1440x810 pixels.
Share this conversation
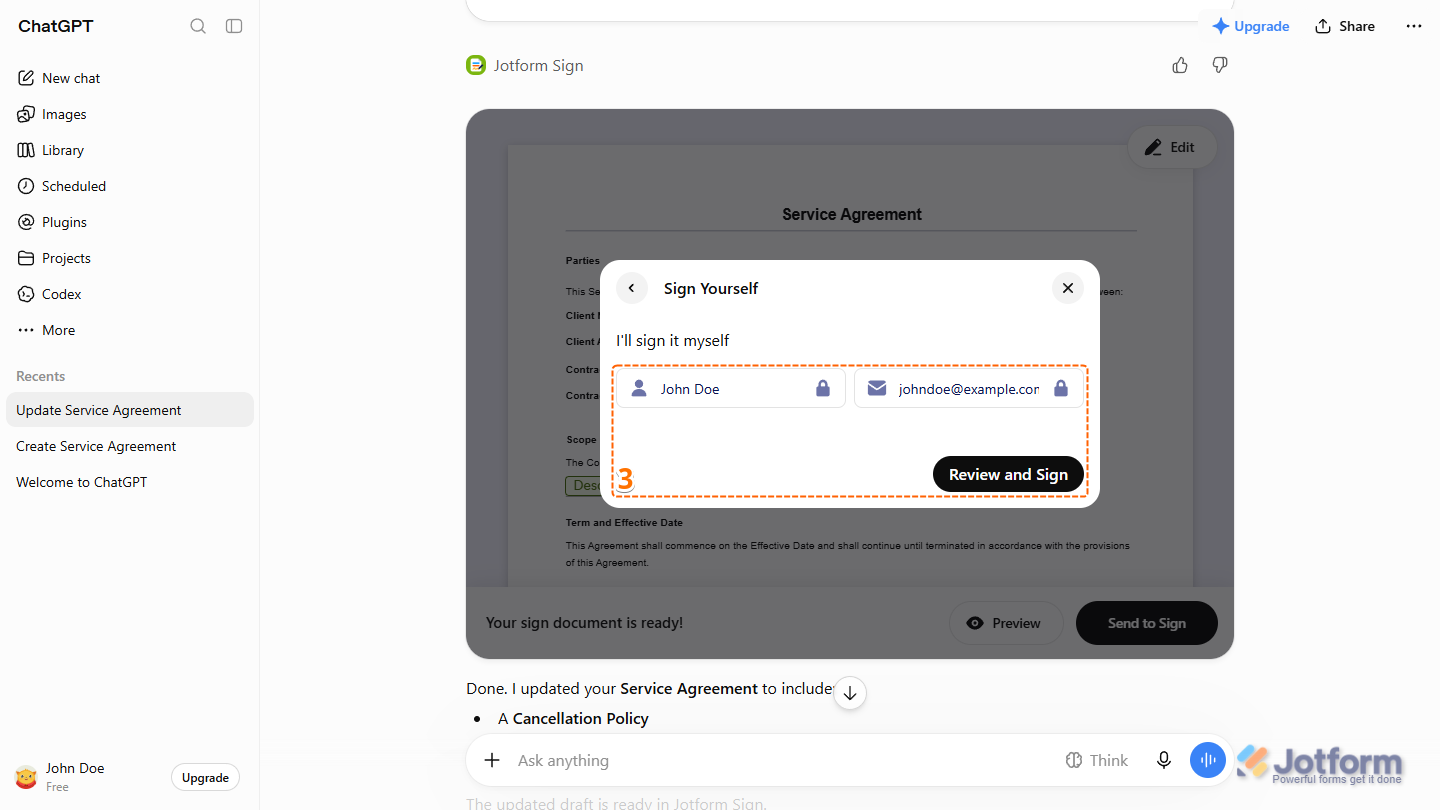(x=1345, y=26)
